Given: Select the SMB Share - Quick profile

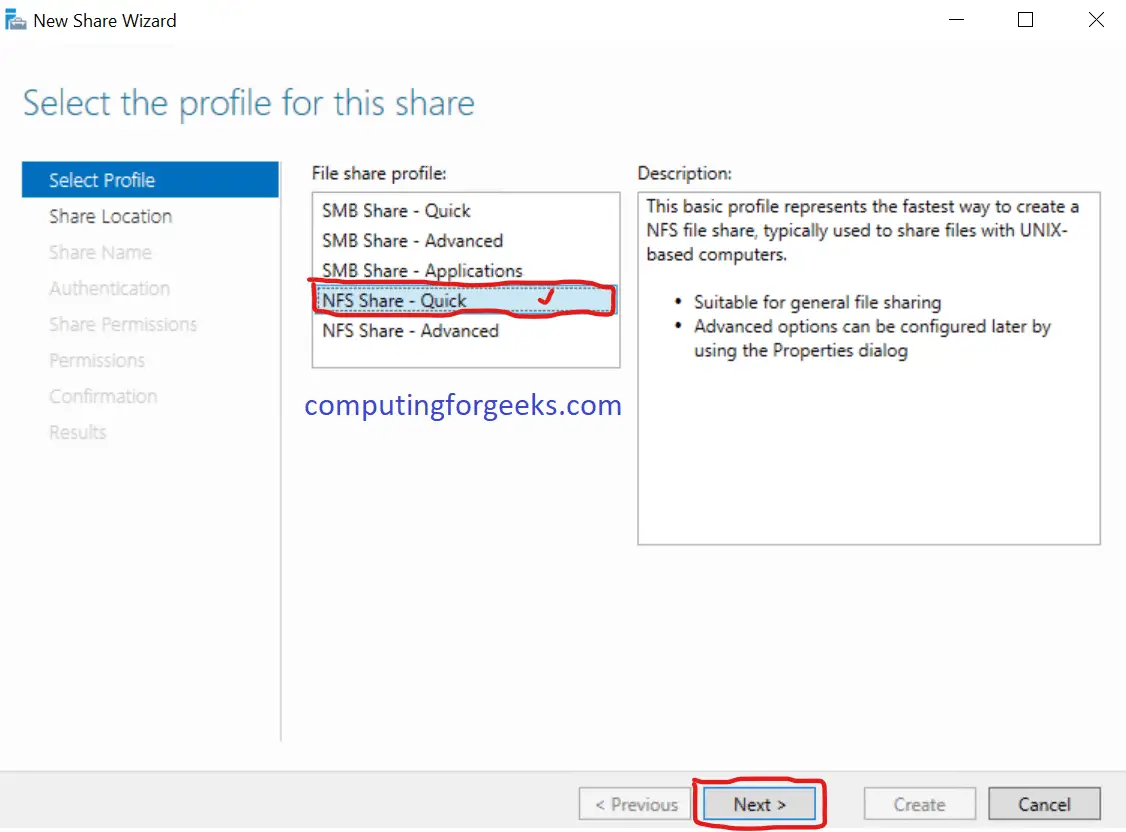Looking at the screenshot, I should coord(394,210).
